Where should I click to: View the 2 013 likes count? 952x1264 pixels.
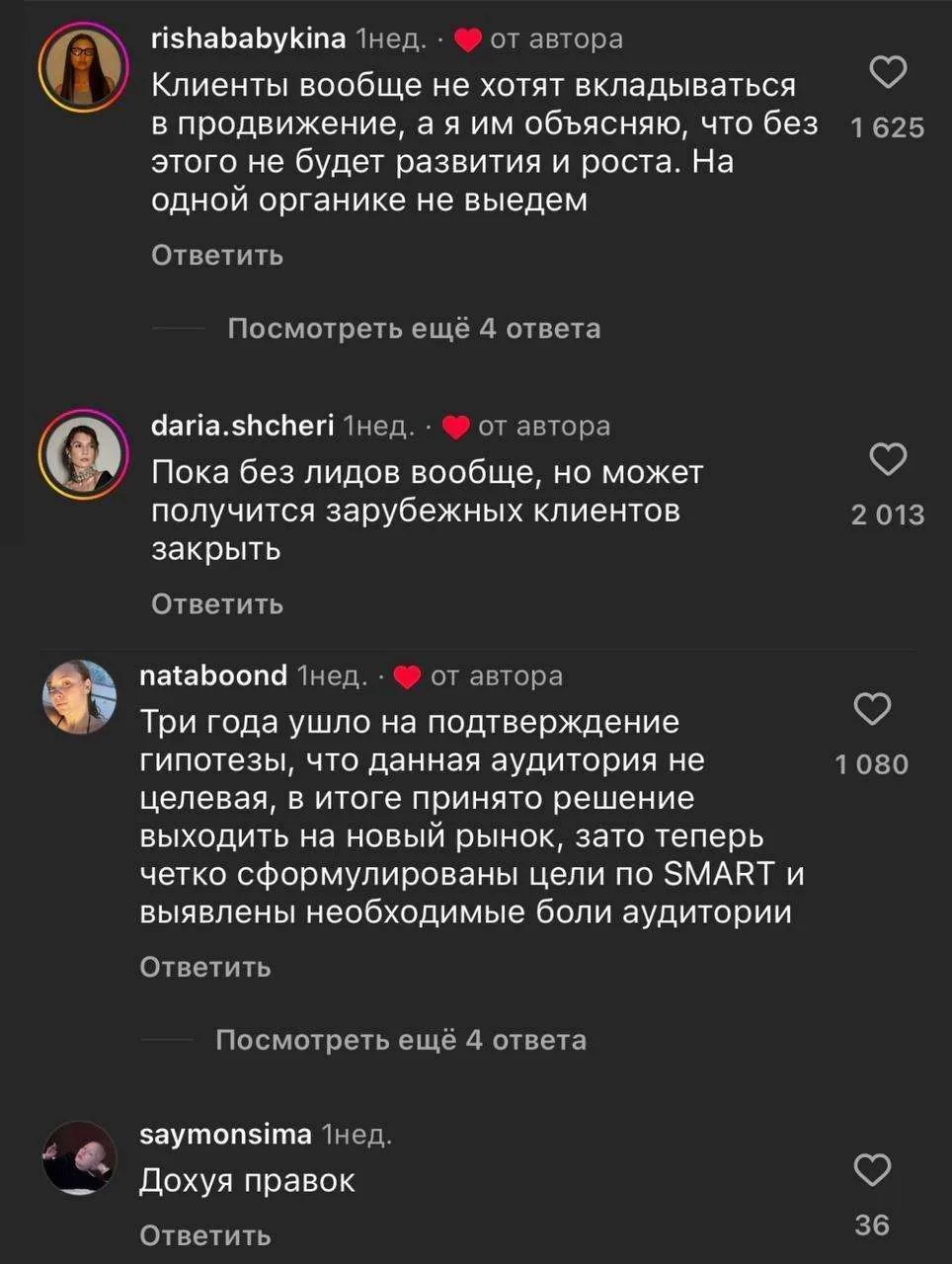[x=888, y=514]
